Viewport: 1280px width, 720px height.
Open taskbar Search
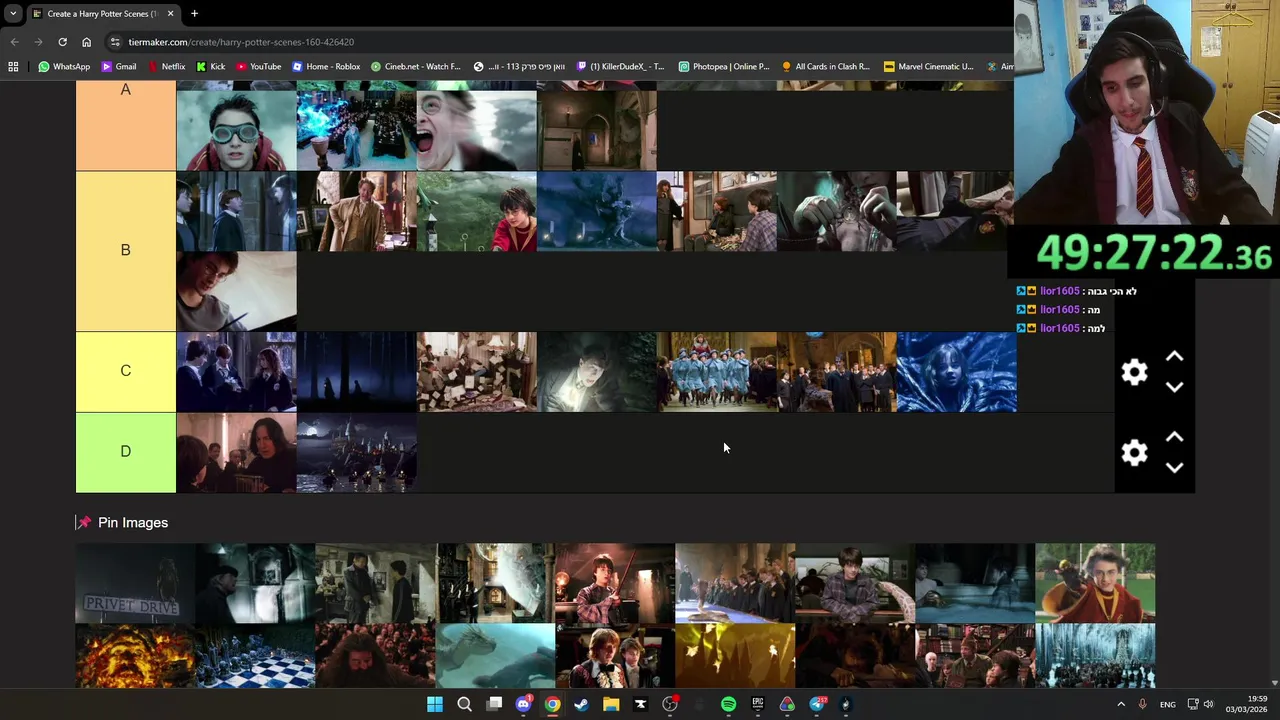click(464, 704)
